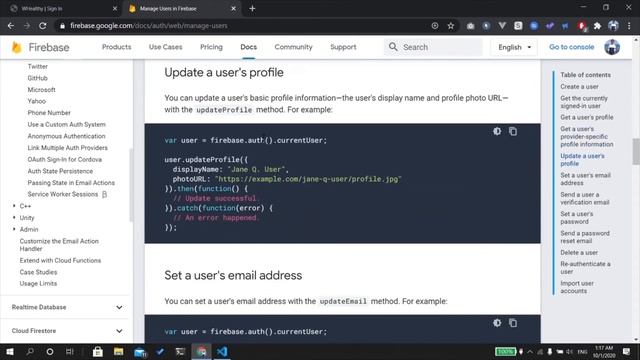Toggle dark theme on updateProfile code block
The image size is (640, 360).
point(497,131)
